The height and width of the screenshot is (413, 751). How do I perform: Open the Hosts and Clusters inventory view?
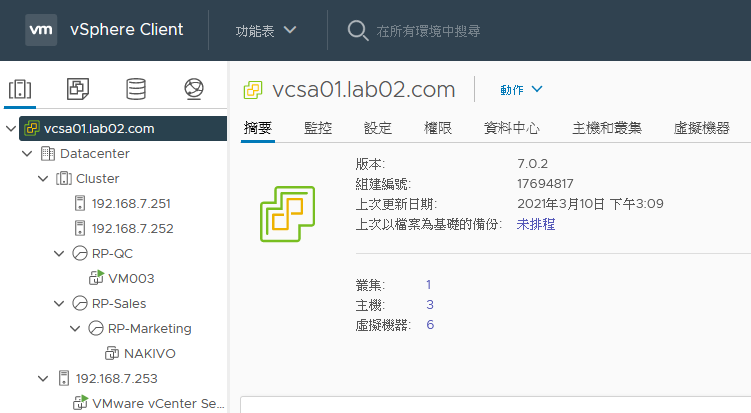[x=20, y=89]
